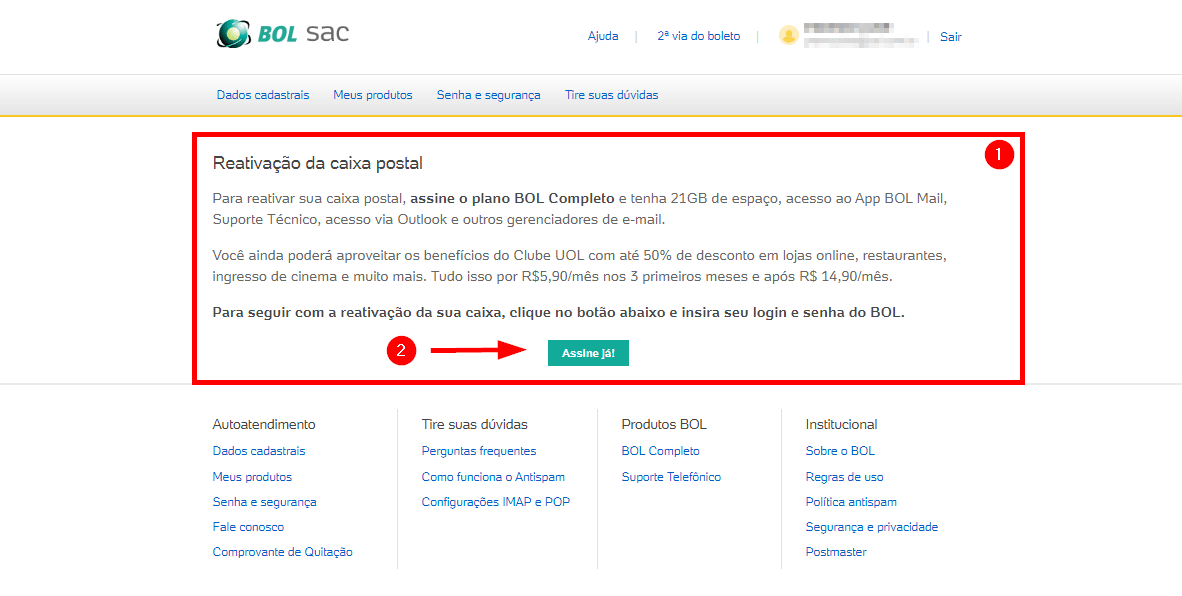Viewport: 1182px width, 596px height.
Task: Open the Ajuda link in header
Action: (x=603, y=36)
